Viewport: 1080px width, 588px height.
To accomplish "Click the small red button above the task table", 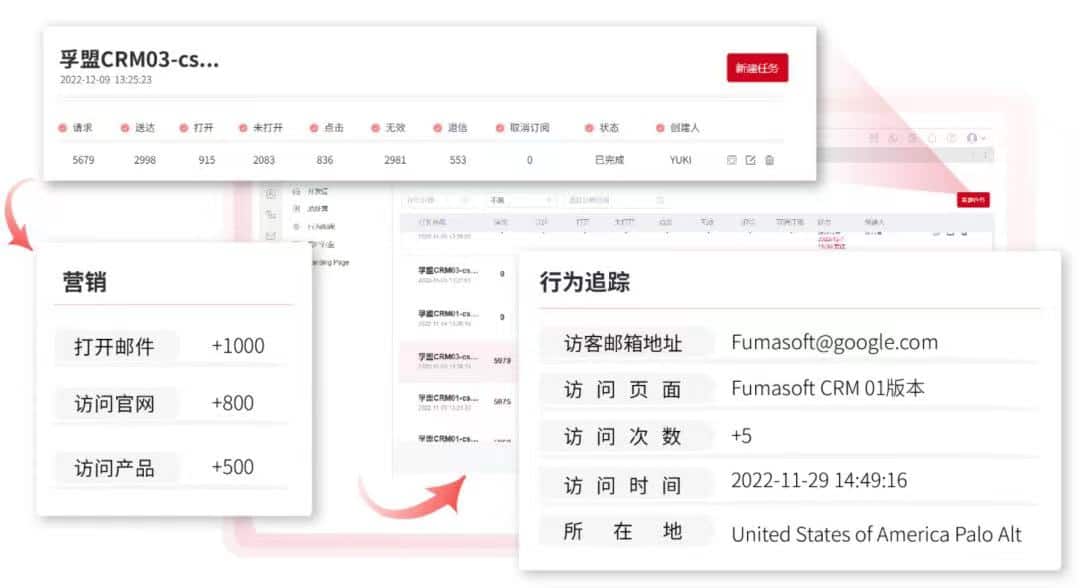I will (973, 200).
